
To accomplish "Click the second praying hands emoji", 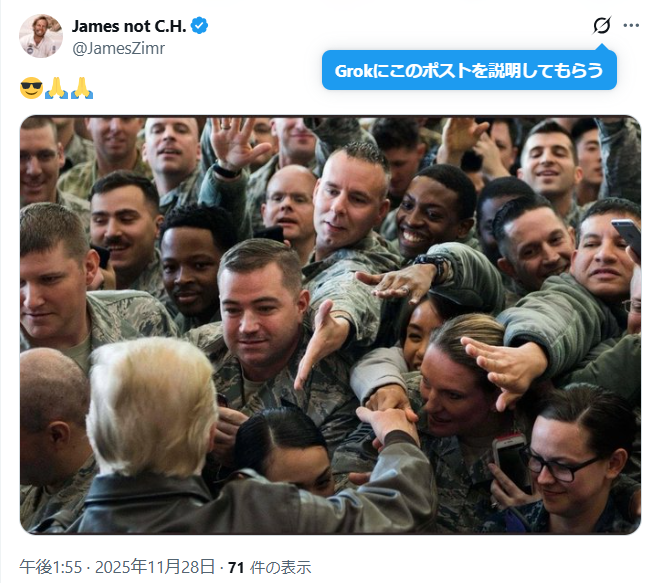I will (x=82, y=88).
